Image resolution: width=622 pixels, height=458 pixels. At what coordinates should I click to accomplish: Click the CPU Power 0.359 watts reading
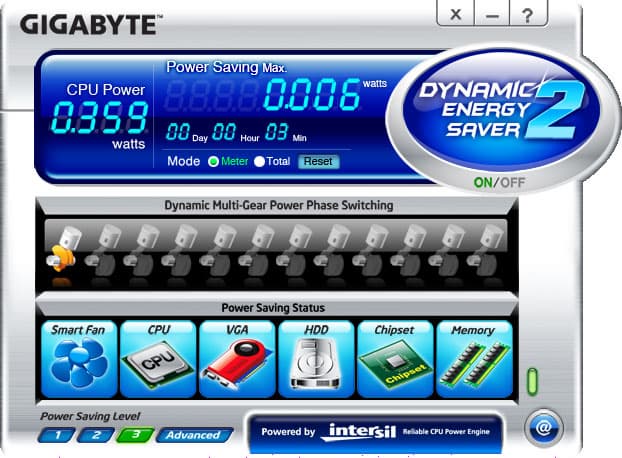(99, 117)
